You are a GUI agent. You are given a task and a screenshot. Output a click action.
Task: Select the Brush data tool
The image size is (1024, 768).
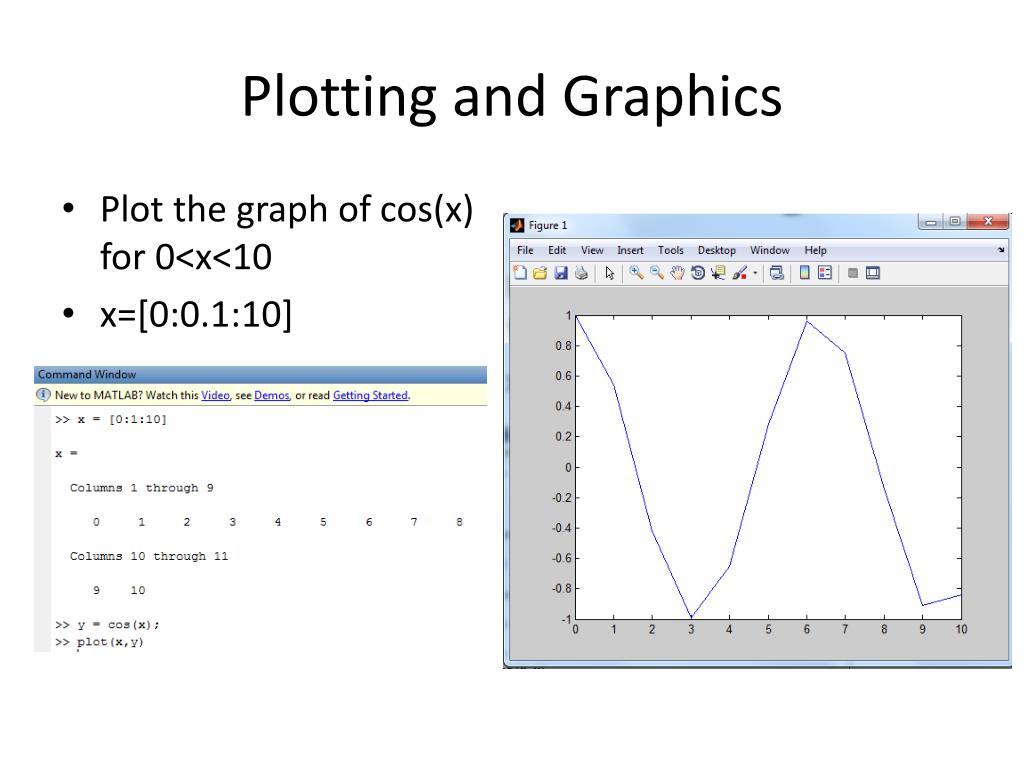coord(739,273)
